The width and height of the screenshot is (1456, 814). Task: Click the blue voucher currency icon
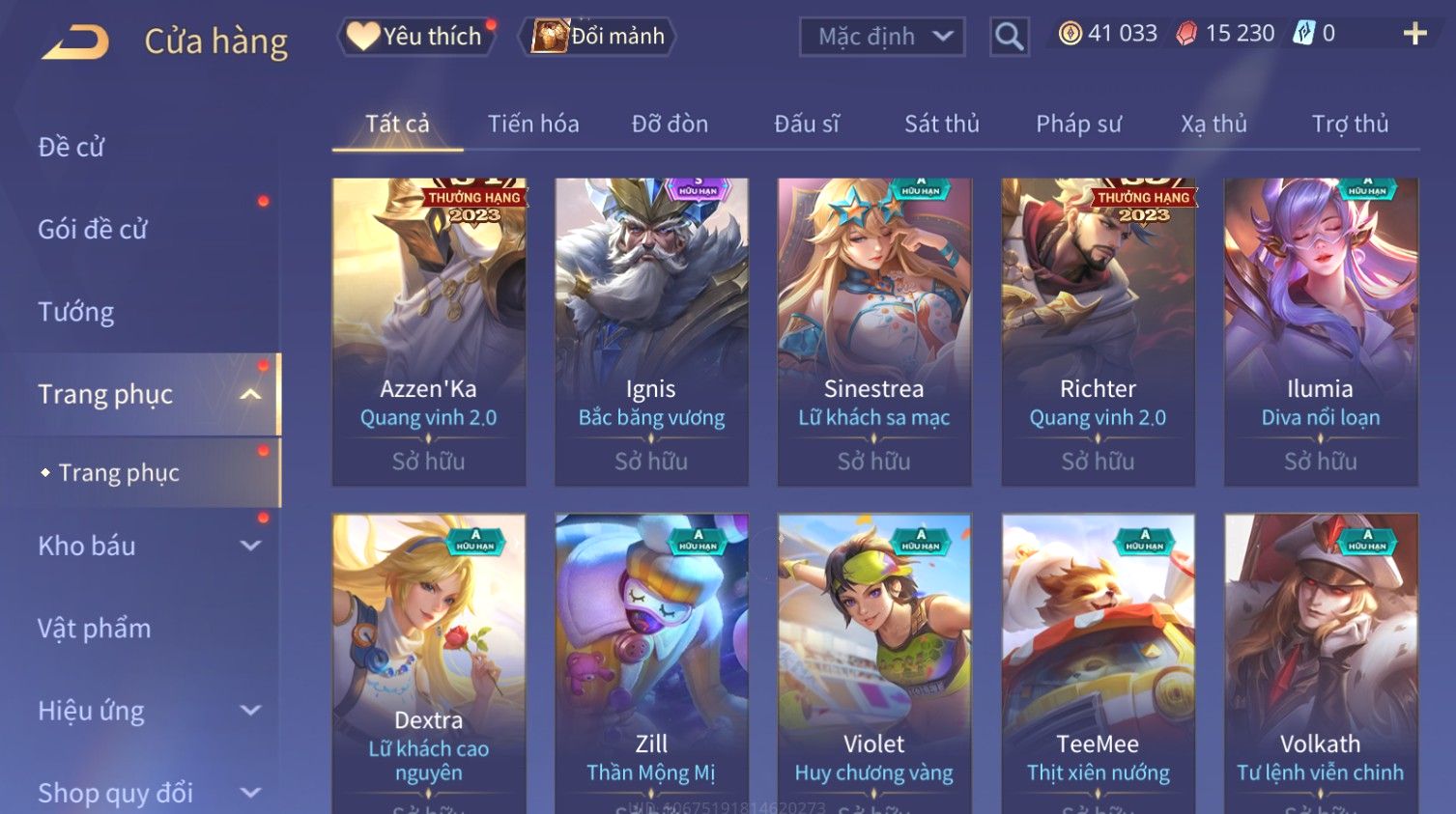click(x=1304, y=34)
